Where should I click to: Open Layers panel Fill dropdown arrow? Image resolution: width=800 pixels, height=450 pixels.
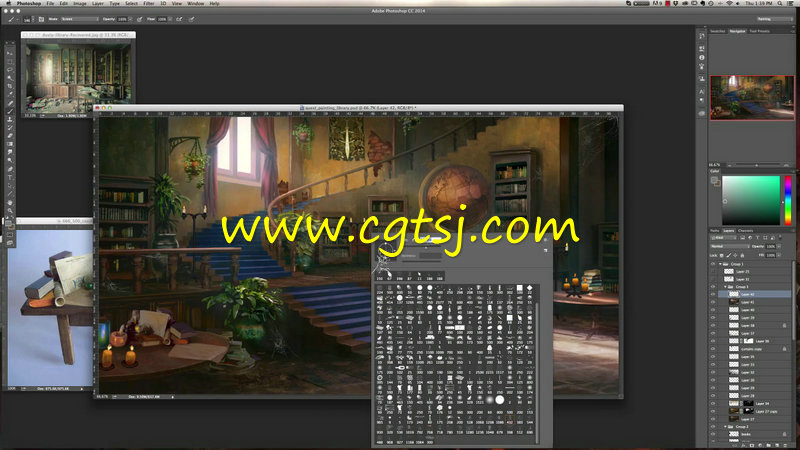coord(780,255)
